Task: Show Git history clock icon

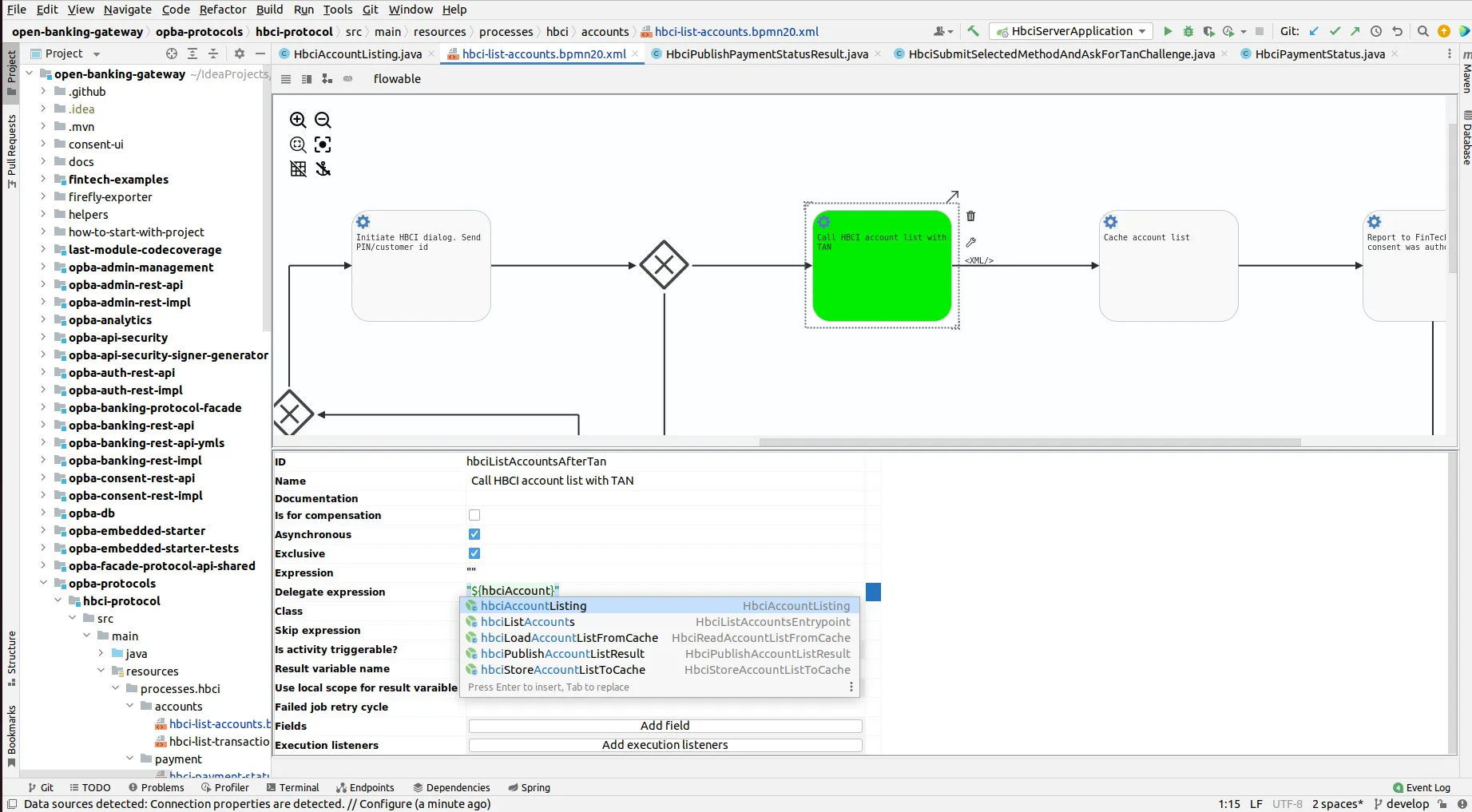Action: coord(1376,31)
